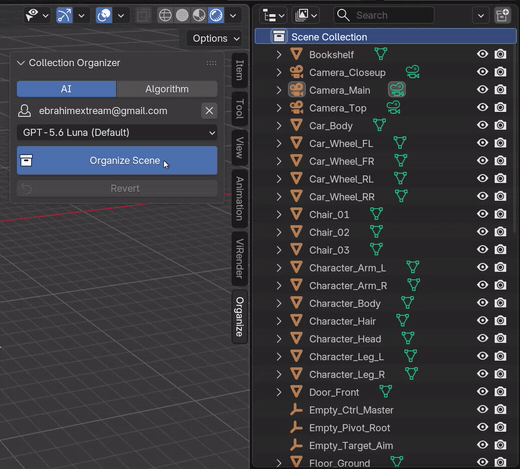Open the GPT-5.6 Luna model dropdown

(117, 133)
